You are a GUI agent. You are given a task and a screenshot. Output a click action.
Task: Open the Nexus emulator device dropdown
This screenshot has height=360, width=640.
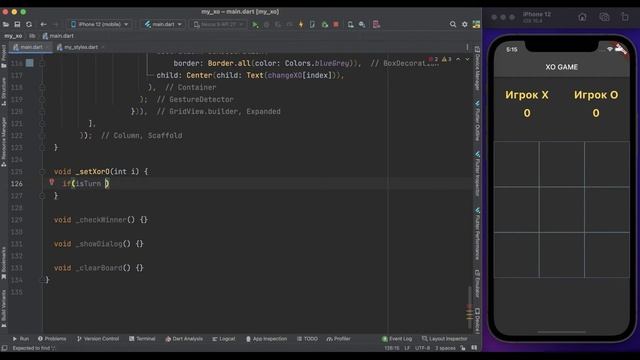(x=219, y=24)
